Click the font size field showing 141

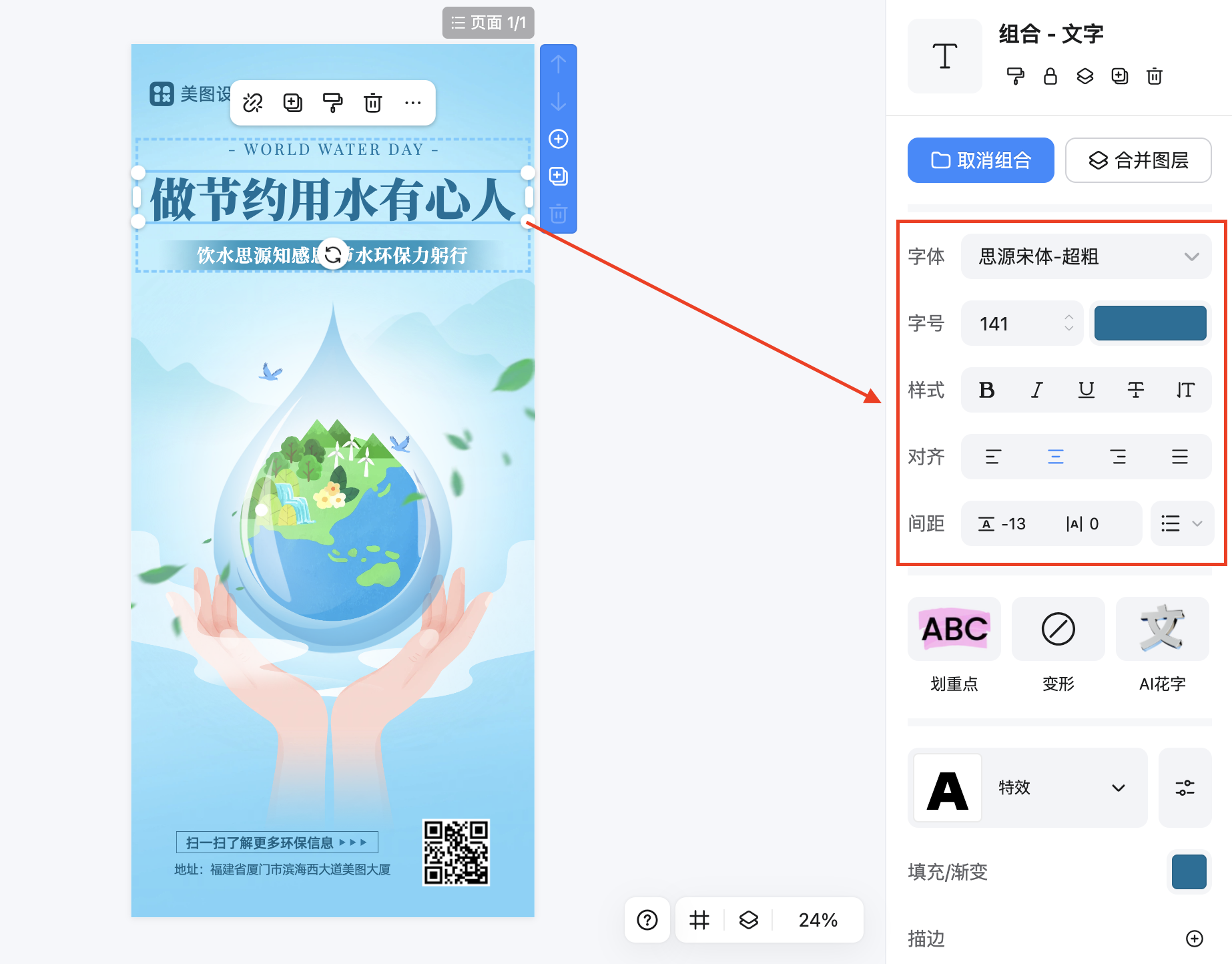(1008, 323)
